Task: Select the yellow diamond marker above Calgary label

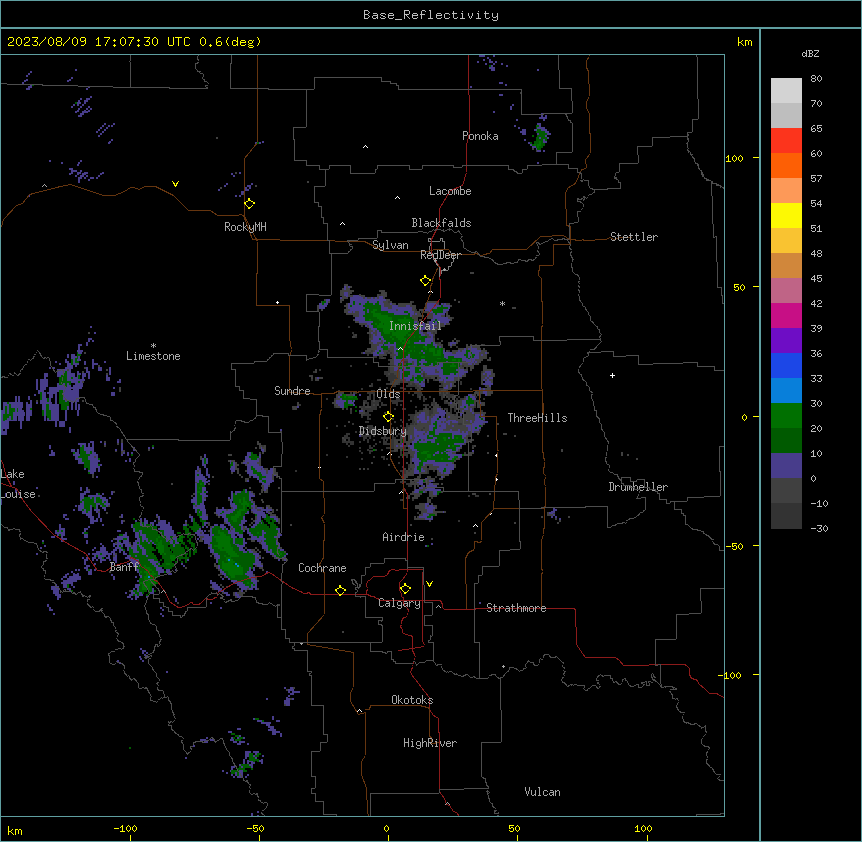Action: (x=405, y=589)
